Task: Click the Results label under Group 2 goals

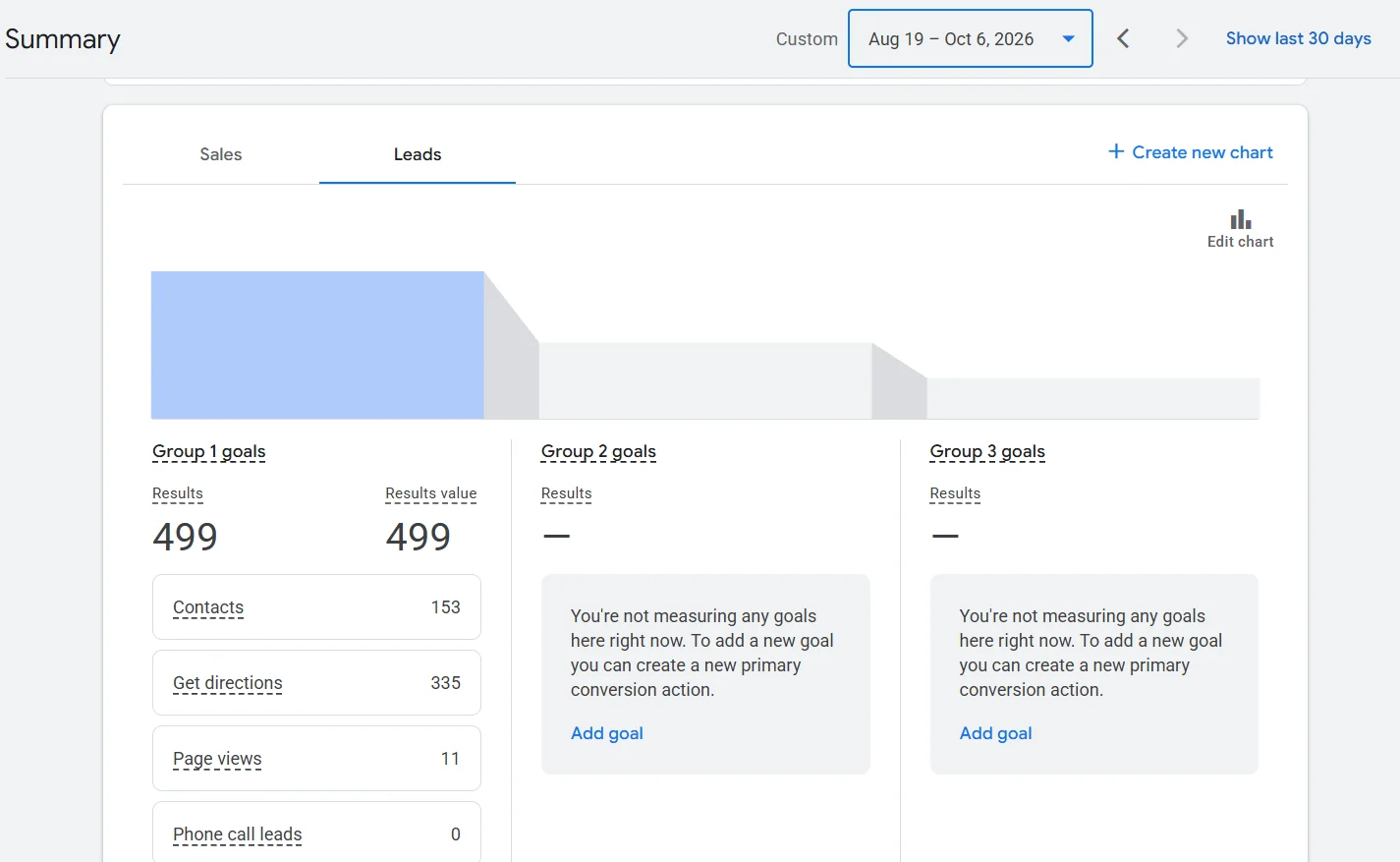Action: (567, 493)
